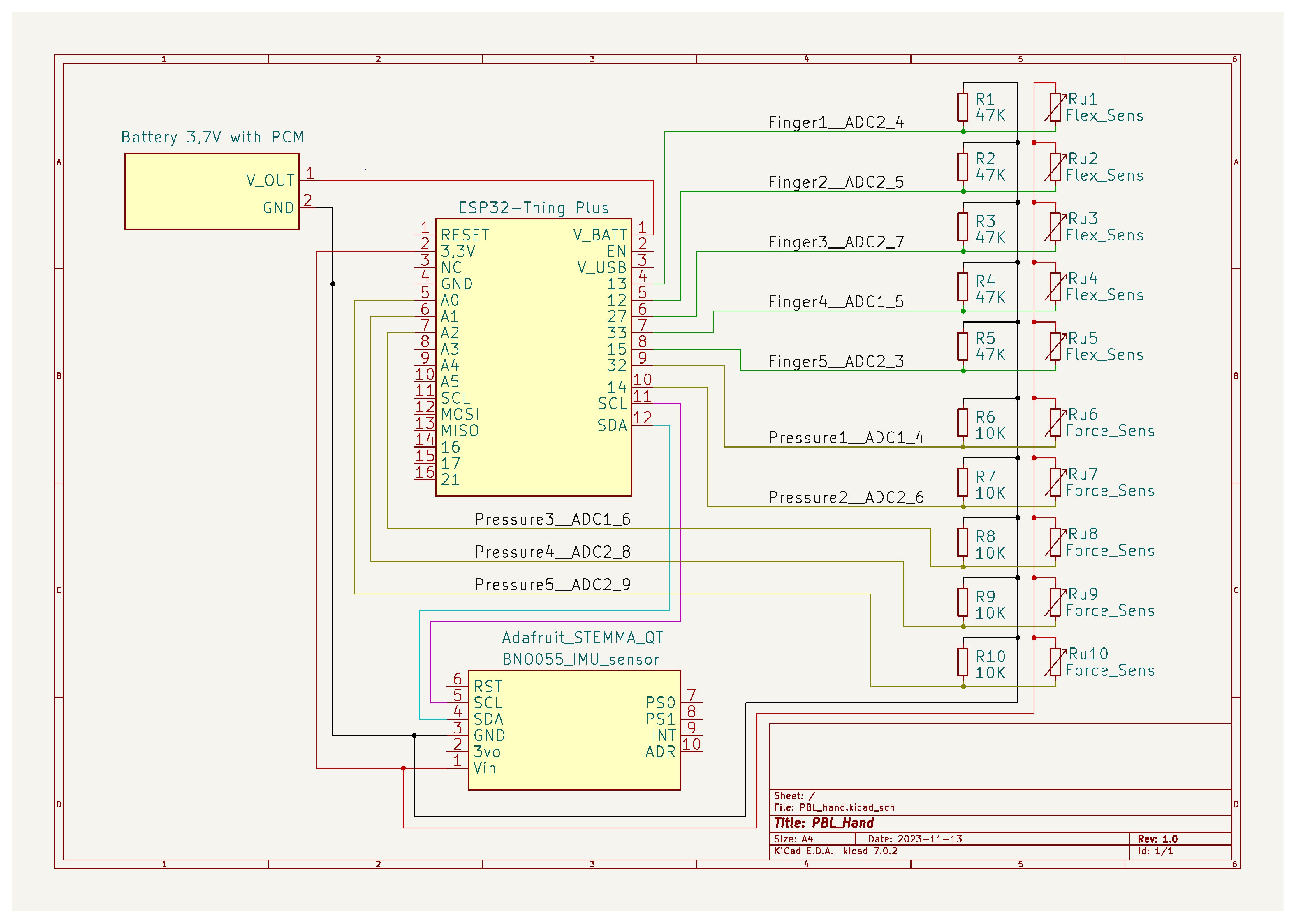Viewport: 1295px width, 924px height.
Task: Click the R1 47K resistor symbol
Action: tap(962, 107)
